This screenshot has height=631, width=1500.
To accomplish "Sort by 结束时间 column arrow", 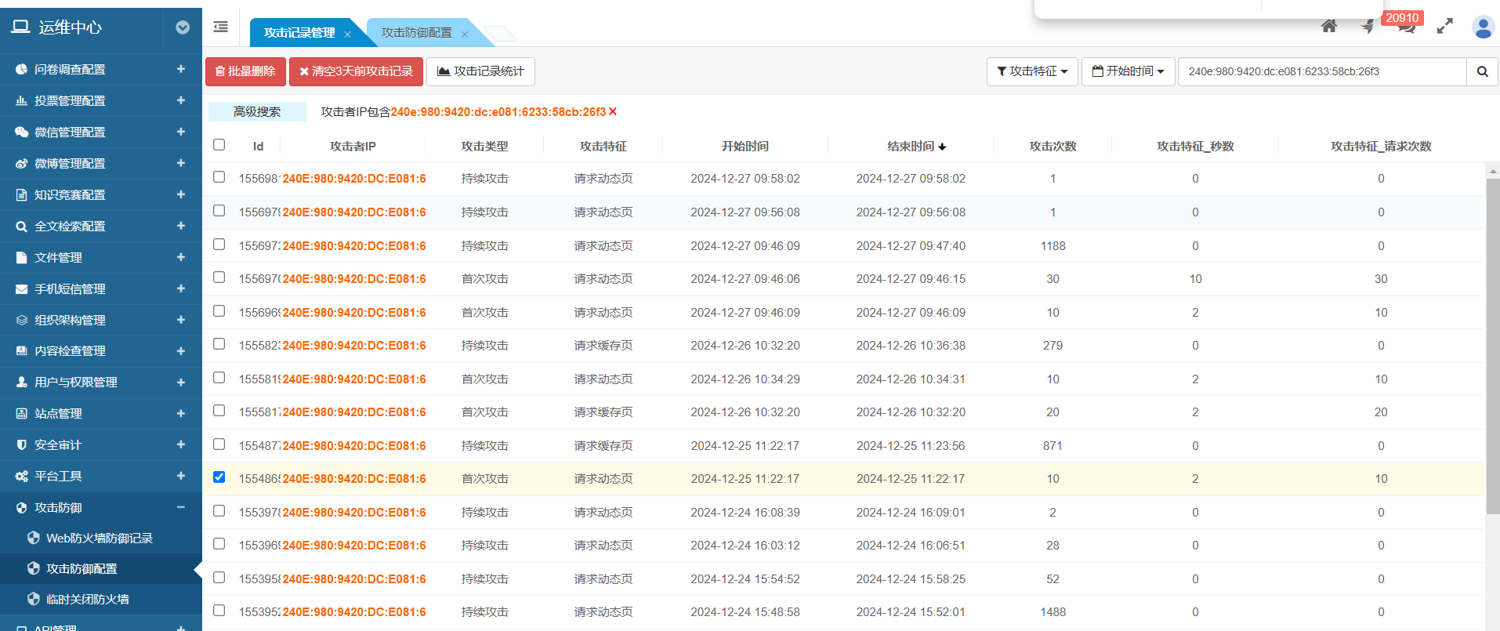I will pyautogui.click(x=942, y=147).
